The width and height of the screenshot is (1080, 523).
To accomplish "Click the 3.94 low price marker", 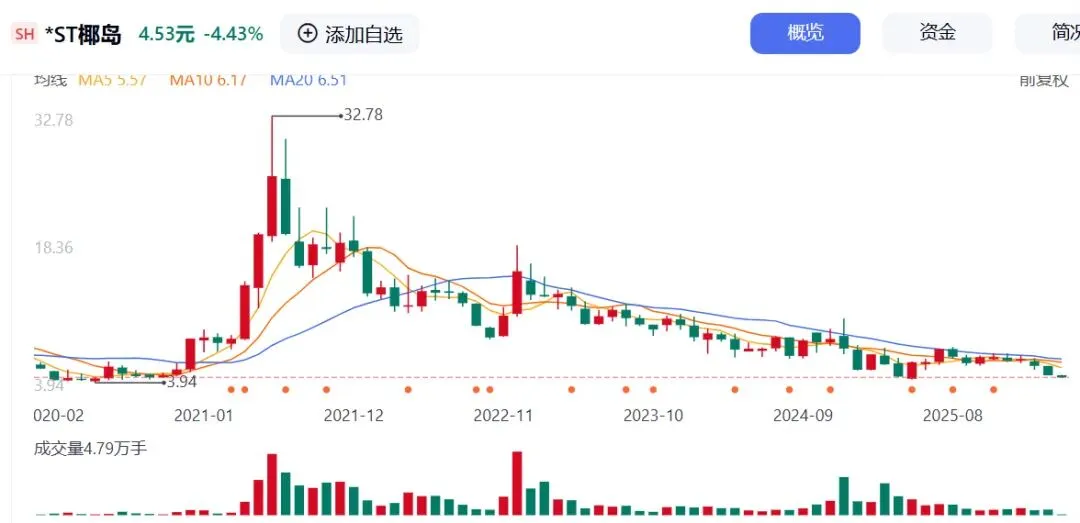I will [181, 381].
